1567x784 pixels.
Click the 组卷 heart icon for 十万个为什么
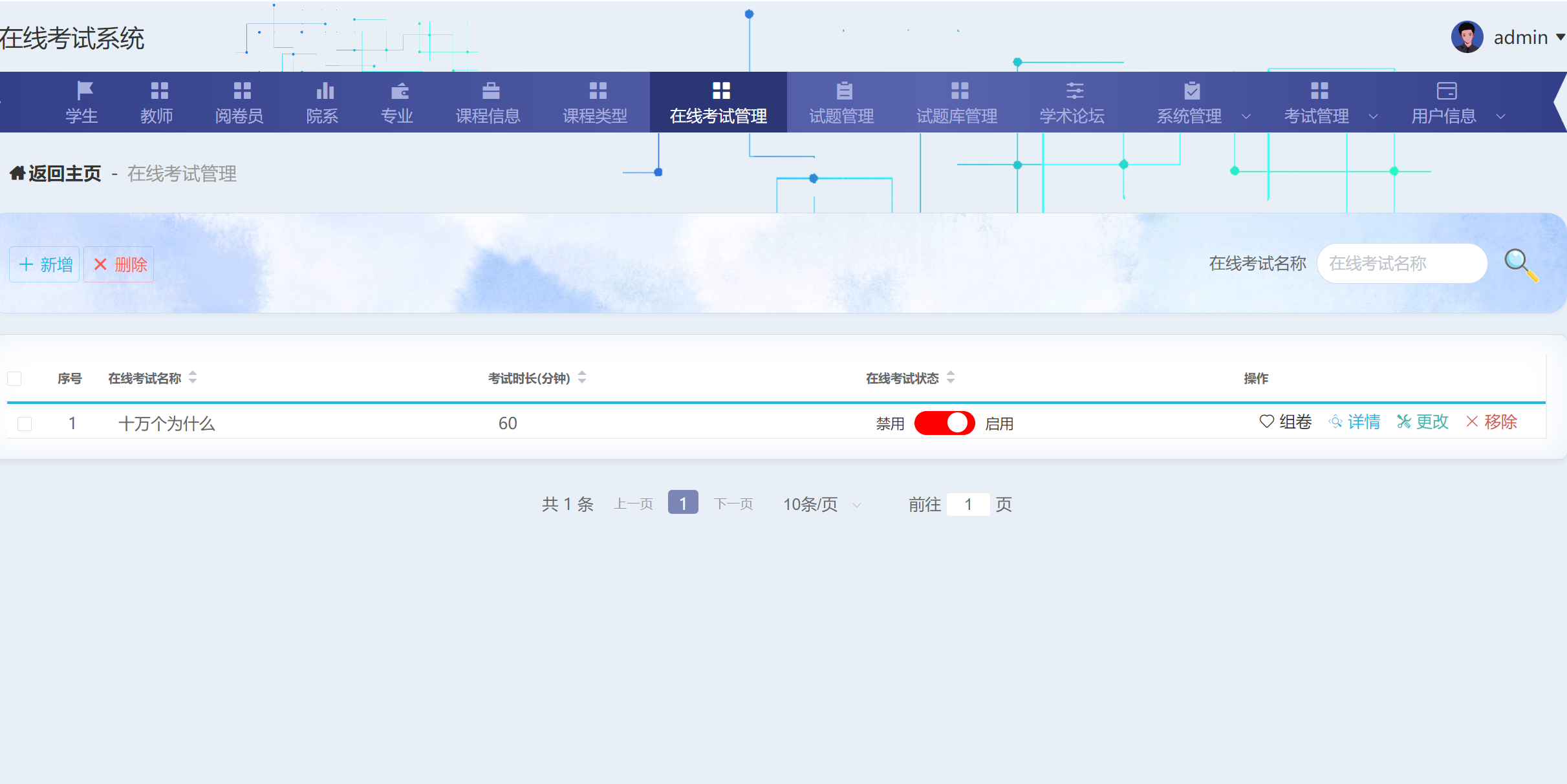click(x=1266, y=422)
